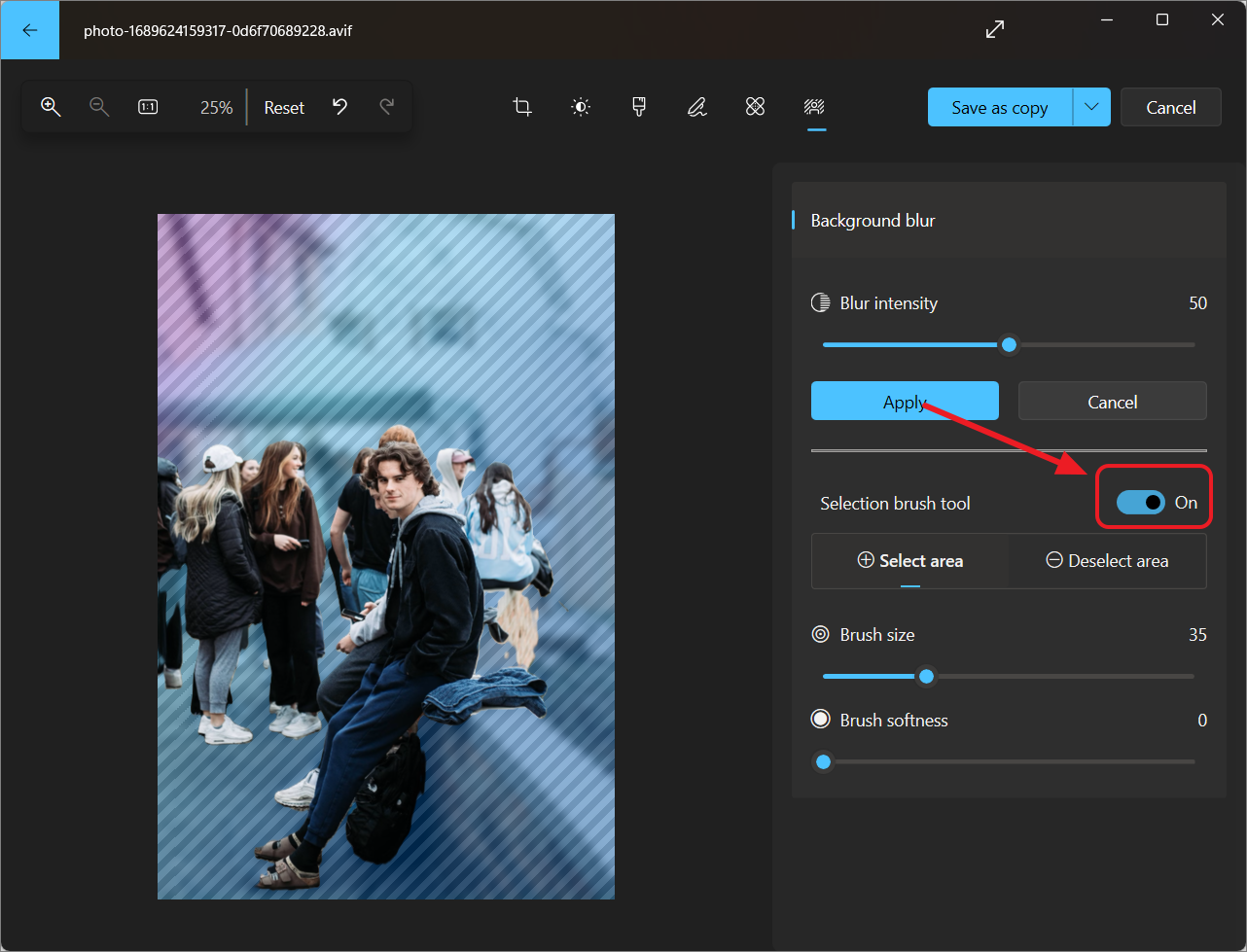The width and height of the screenshot is (1247, 952).
Task: Click the Blur intensity slider handle
Action: point(1009,344)
